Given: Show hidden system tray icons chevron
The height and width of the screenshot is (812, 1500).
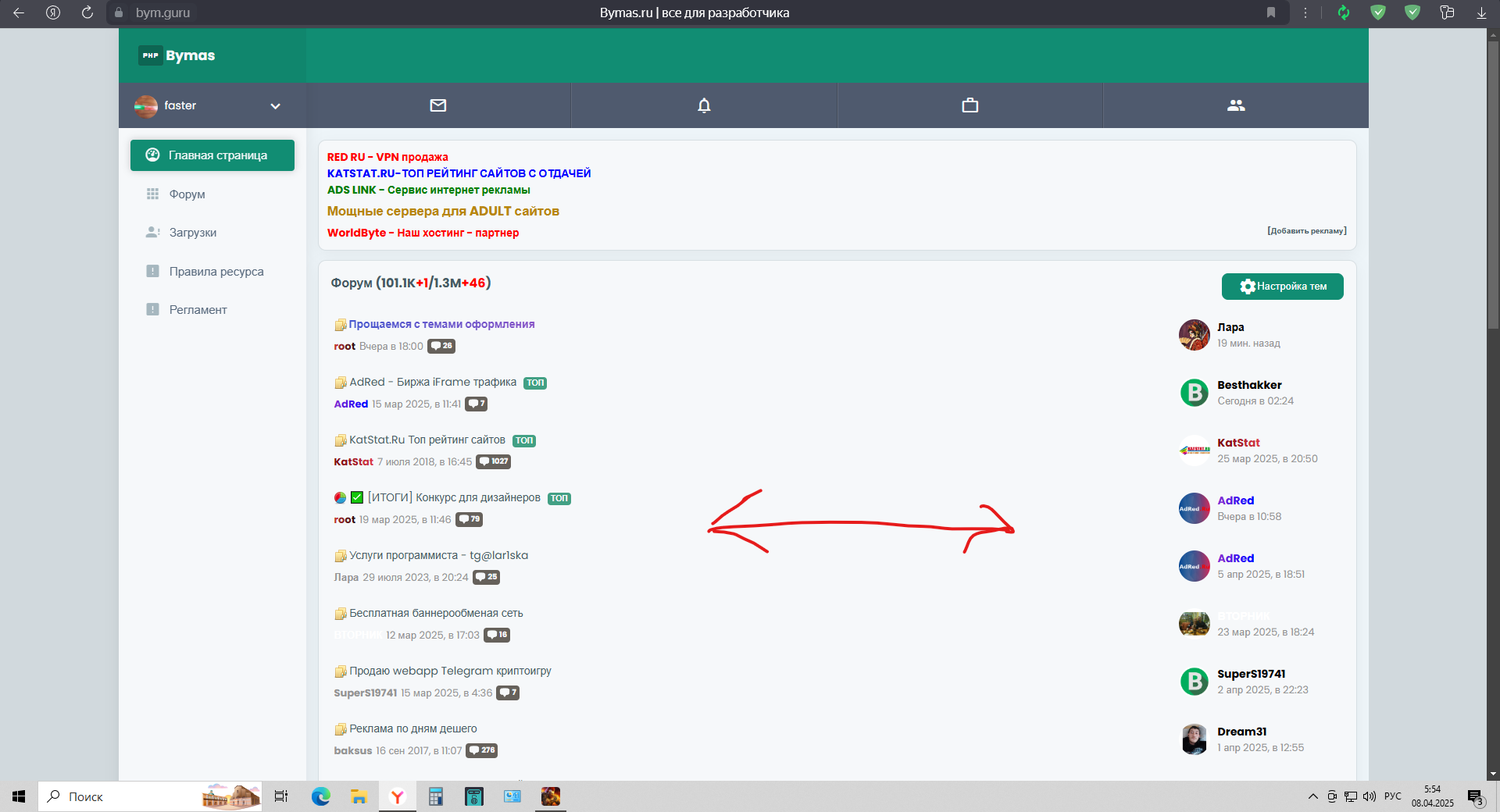Looking at the screenshot, I should (1312, 796).
